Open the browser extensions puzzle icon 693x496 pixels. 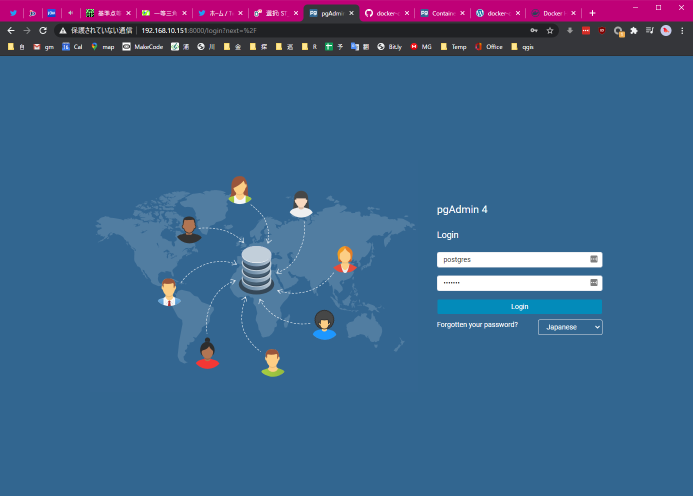point(633,30)
